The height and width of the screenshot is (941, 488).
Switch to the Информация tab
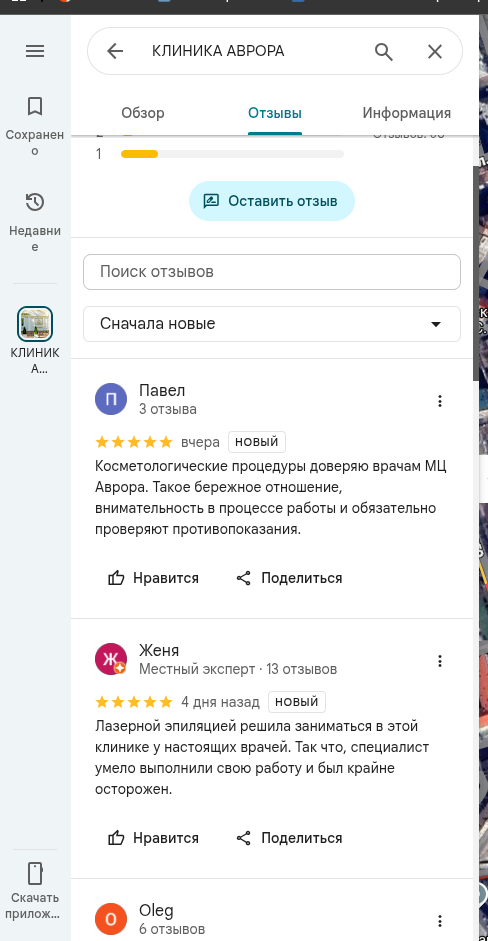[x=406, y=113]
